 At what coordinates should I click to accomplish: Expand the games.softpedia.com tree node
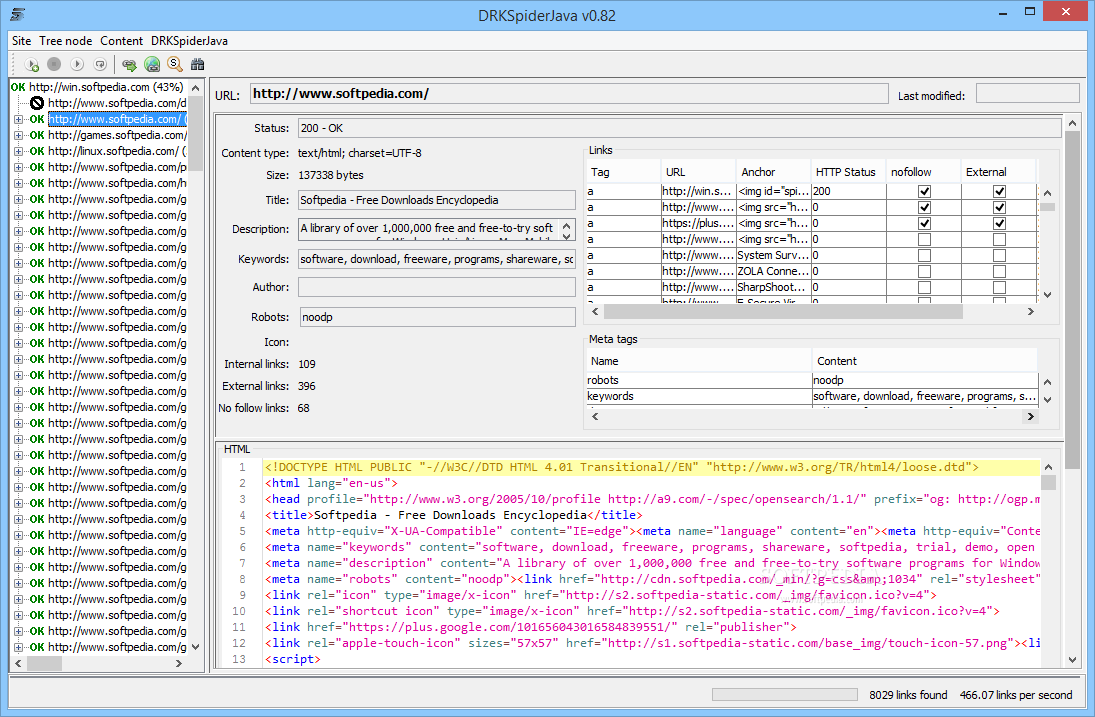pos(18,135)
